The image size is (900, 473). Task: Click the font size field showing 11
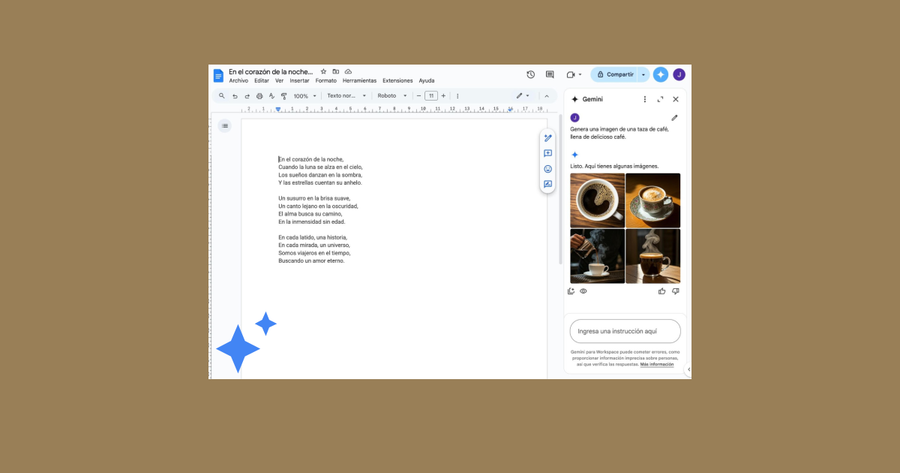click(x=431, y=96)
